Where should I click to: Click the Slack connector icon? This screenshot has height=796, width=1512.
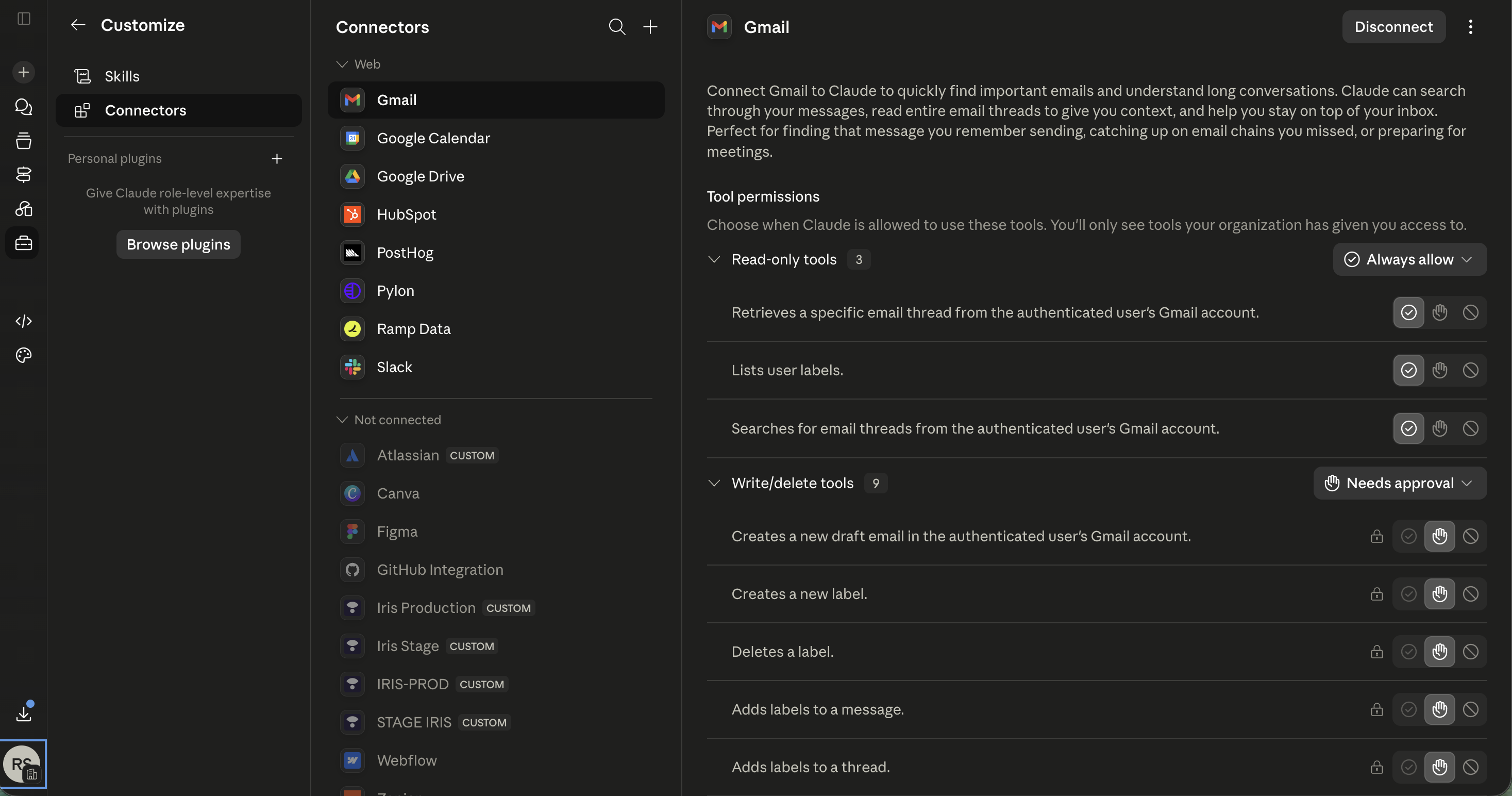[x=352, y=368]
